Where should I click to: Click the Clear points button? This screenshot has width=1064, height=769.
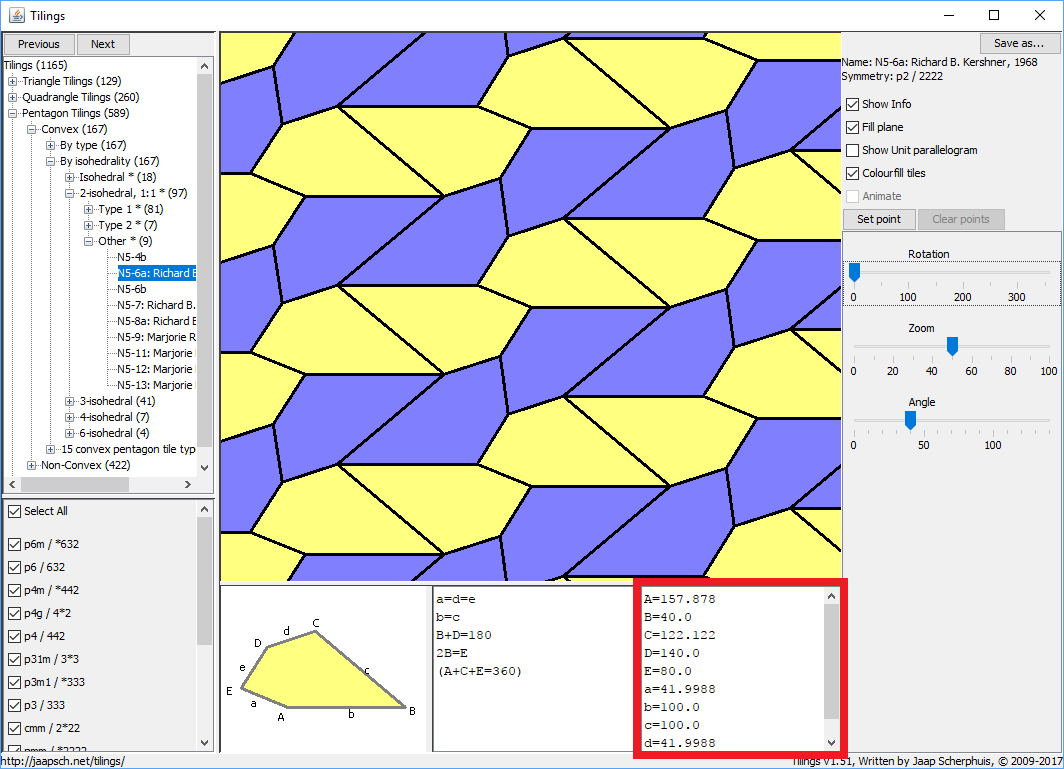pyautogui.click(x=961, y=219)
